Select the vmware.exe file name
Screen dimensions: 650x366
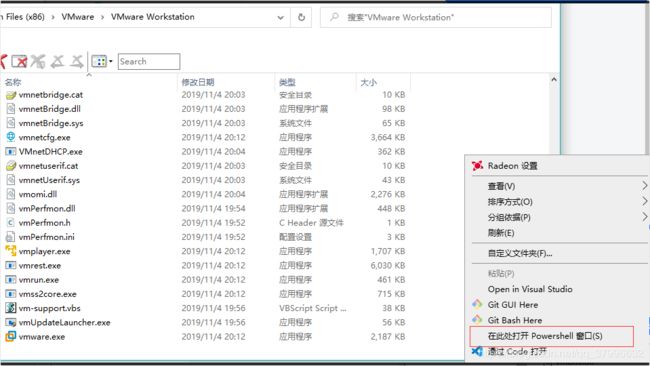pos(42,337)
